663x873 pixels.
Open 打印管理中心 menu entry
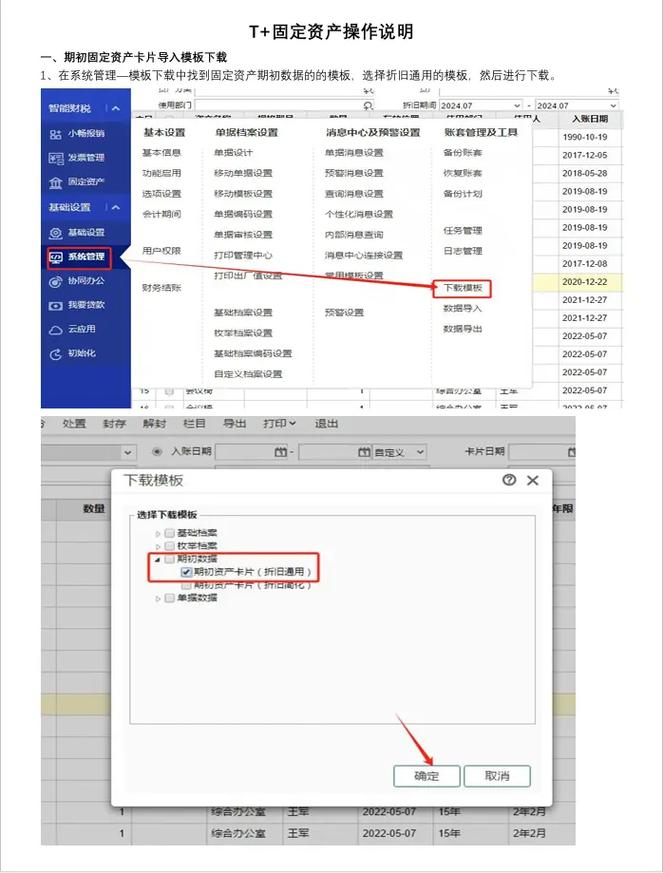243,255
